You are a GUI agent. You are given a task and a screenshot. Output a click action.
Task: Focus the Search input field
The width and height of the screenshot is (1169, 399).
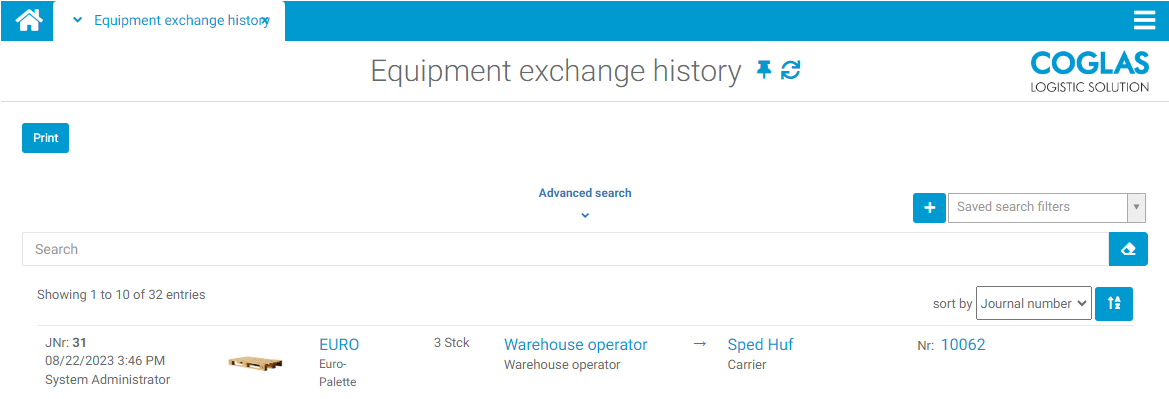click(x=566, y=249)
